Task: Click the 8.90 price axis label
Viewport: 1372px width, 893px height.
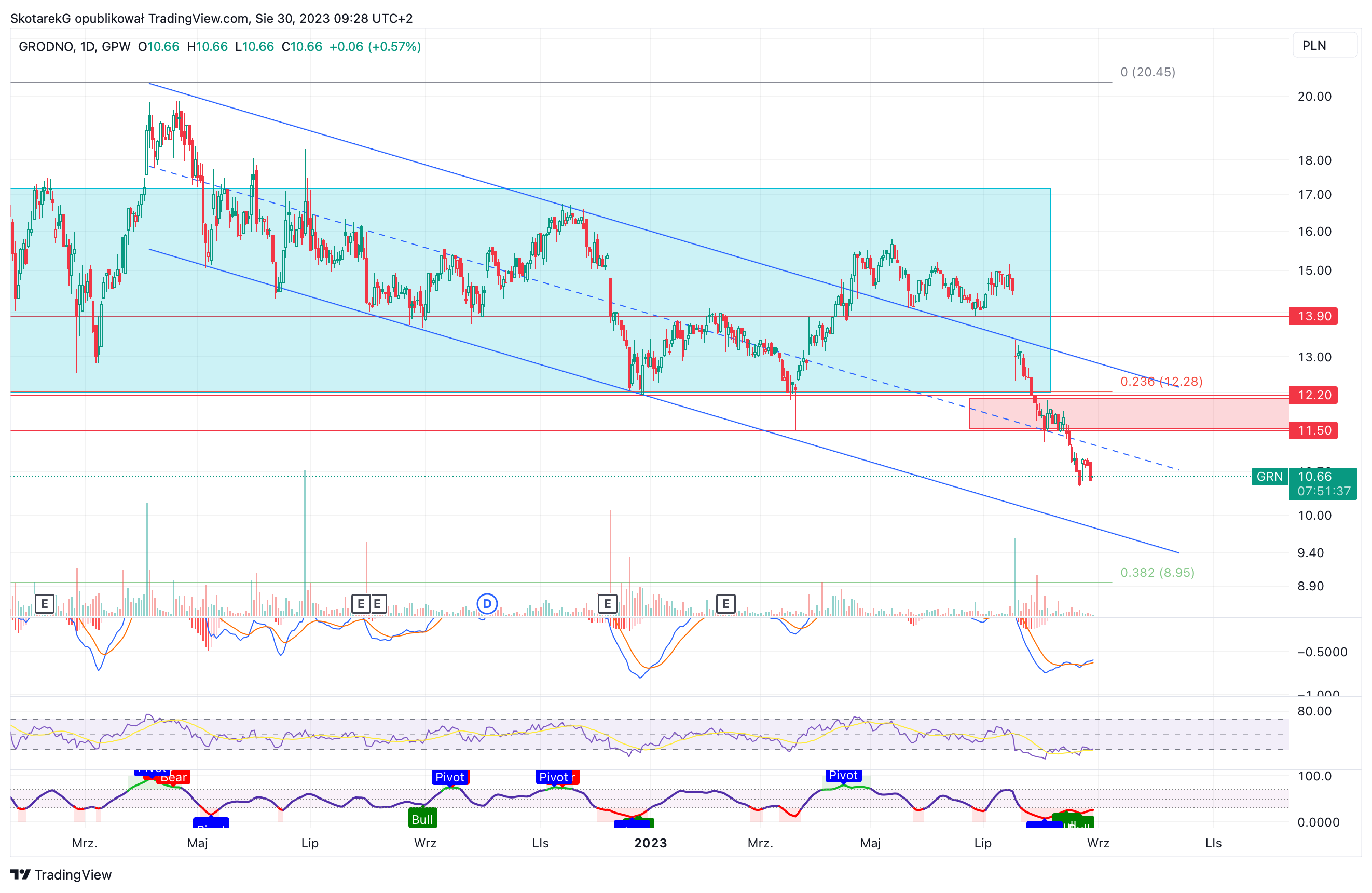Action: [x=1310, y=586]
